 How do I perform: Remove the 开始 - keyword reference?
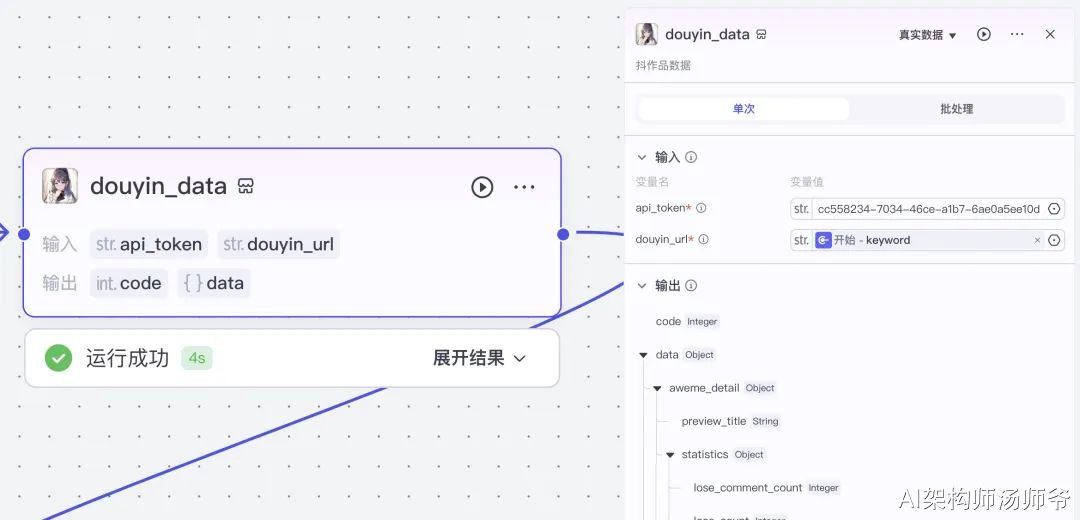coord(1037,240)
